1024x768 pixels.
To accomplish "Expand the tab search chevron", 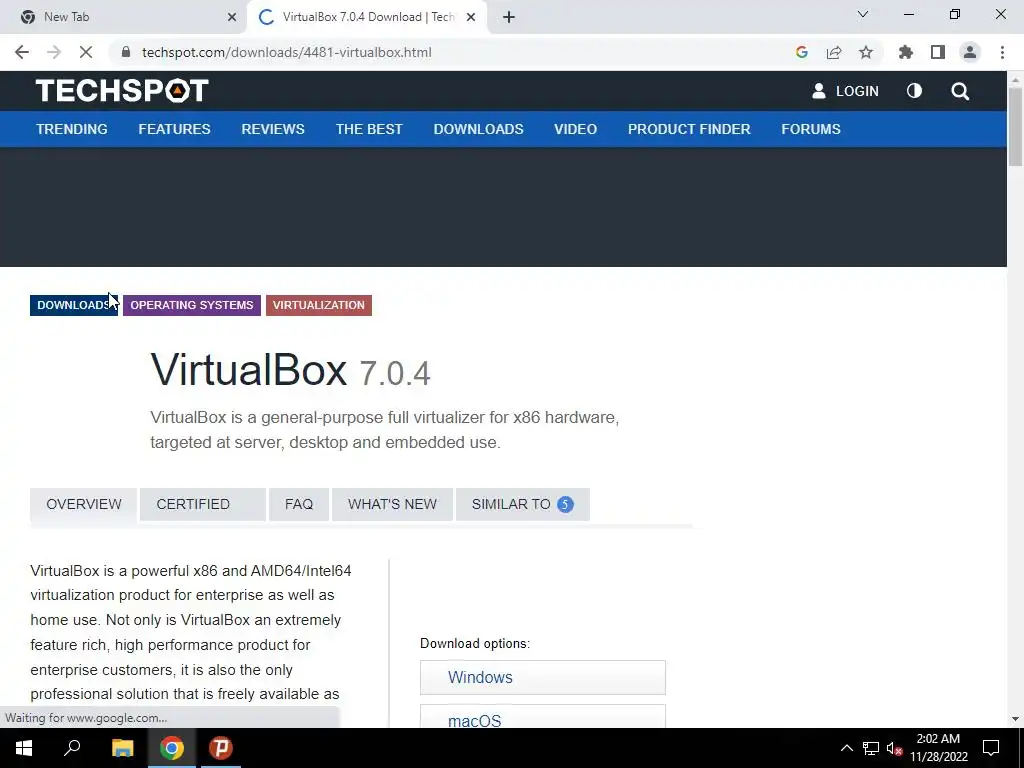I will [x=863, y=14].
